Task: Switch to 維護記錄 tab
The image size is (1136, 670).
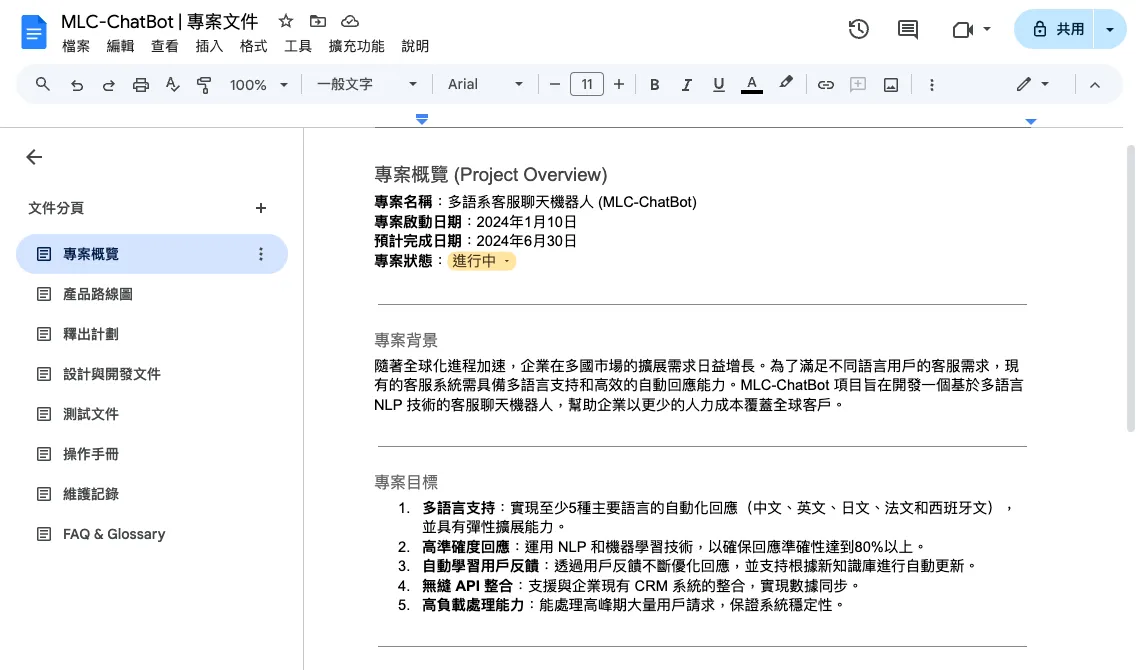Action: pyautogui.click(x=152, y=494)
